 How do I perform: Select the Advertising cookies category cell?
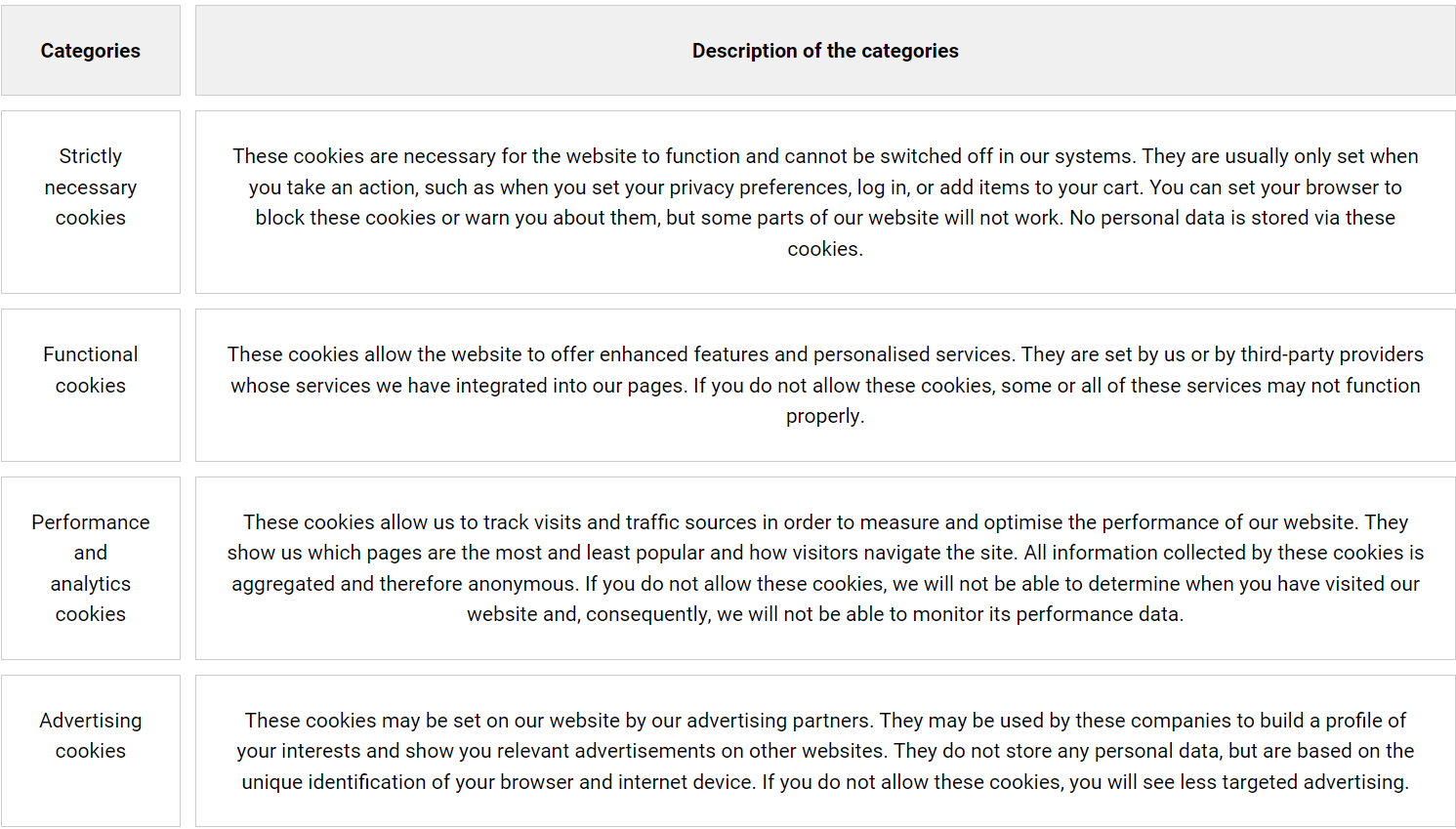coord(90,736)
